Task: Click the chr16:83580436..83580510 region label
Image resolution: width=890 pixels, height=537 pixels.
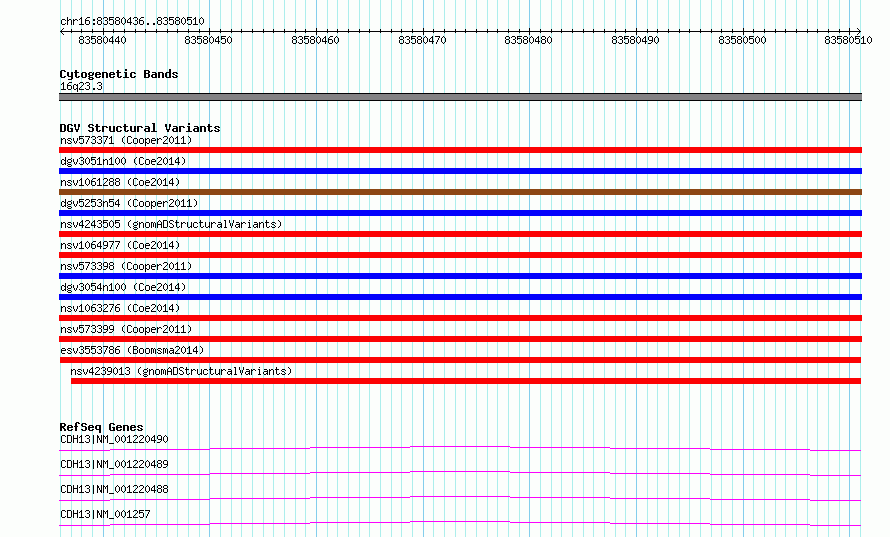Action: pos(132,21)
